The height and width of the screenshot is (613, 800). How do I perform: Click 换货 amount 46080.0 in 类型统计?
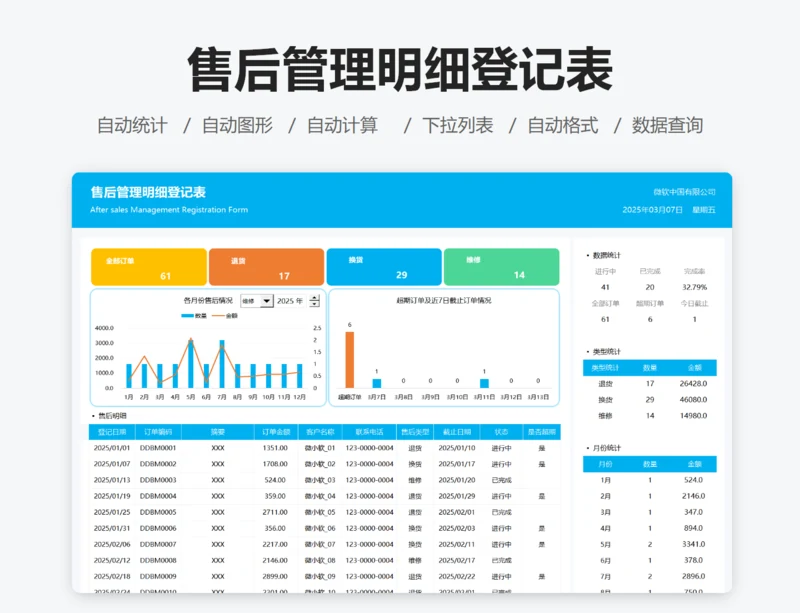(693, 400)
